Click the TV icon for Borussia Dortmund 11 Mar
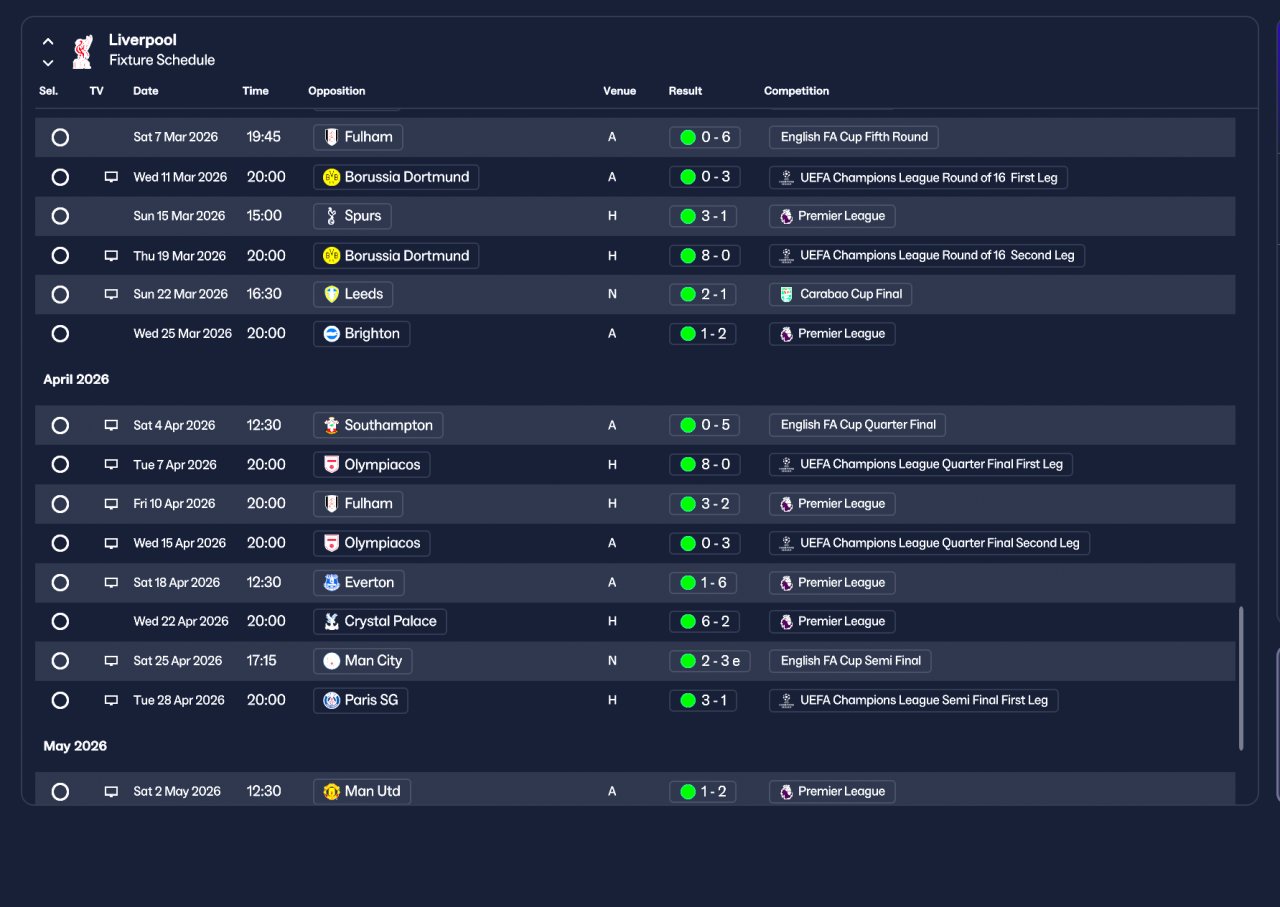The width and height of the screenshot is (1280, 907). click(x=111, y=177)
